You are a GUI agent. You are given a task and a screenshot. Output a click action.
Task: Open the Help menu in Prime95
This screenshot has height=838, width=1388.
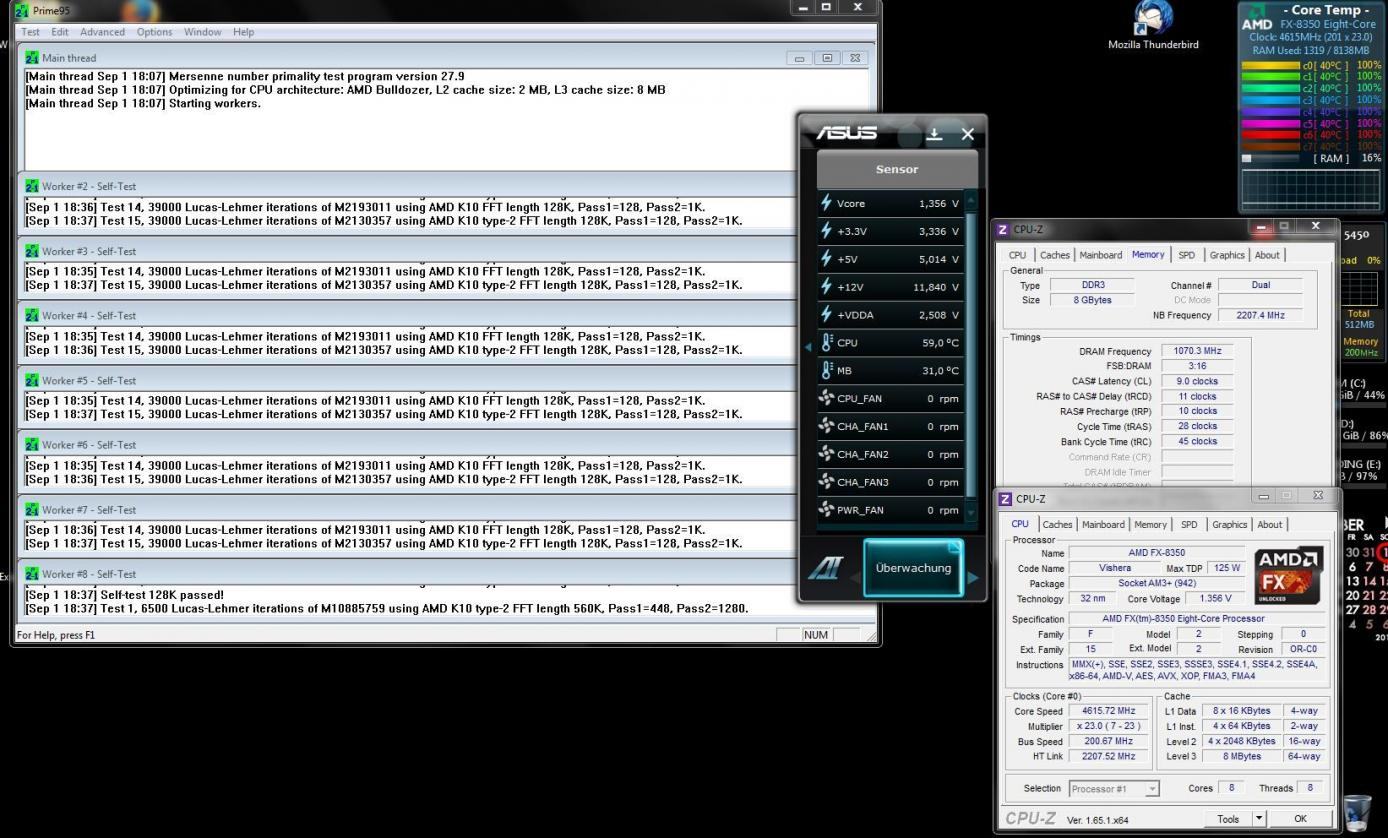(244, 32)
